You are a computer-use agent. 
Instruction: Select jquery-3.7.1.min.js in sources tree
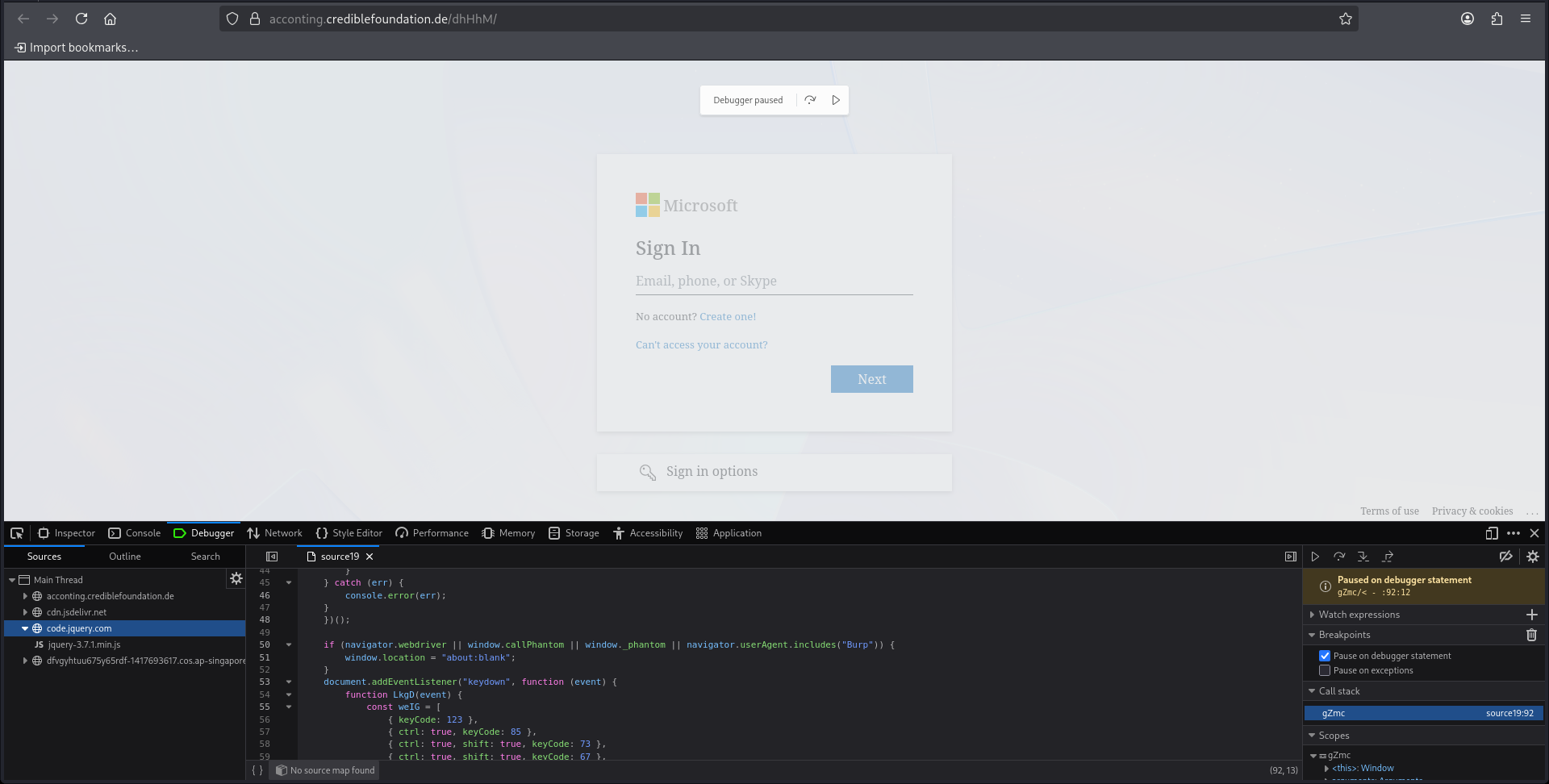pos(84,644)
